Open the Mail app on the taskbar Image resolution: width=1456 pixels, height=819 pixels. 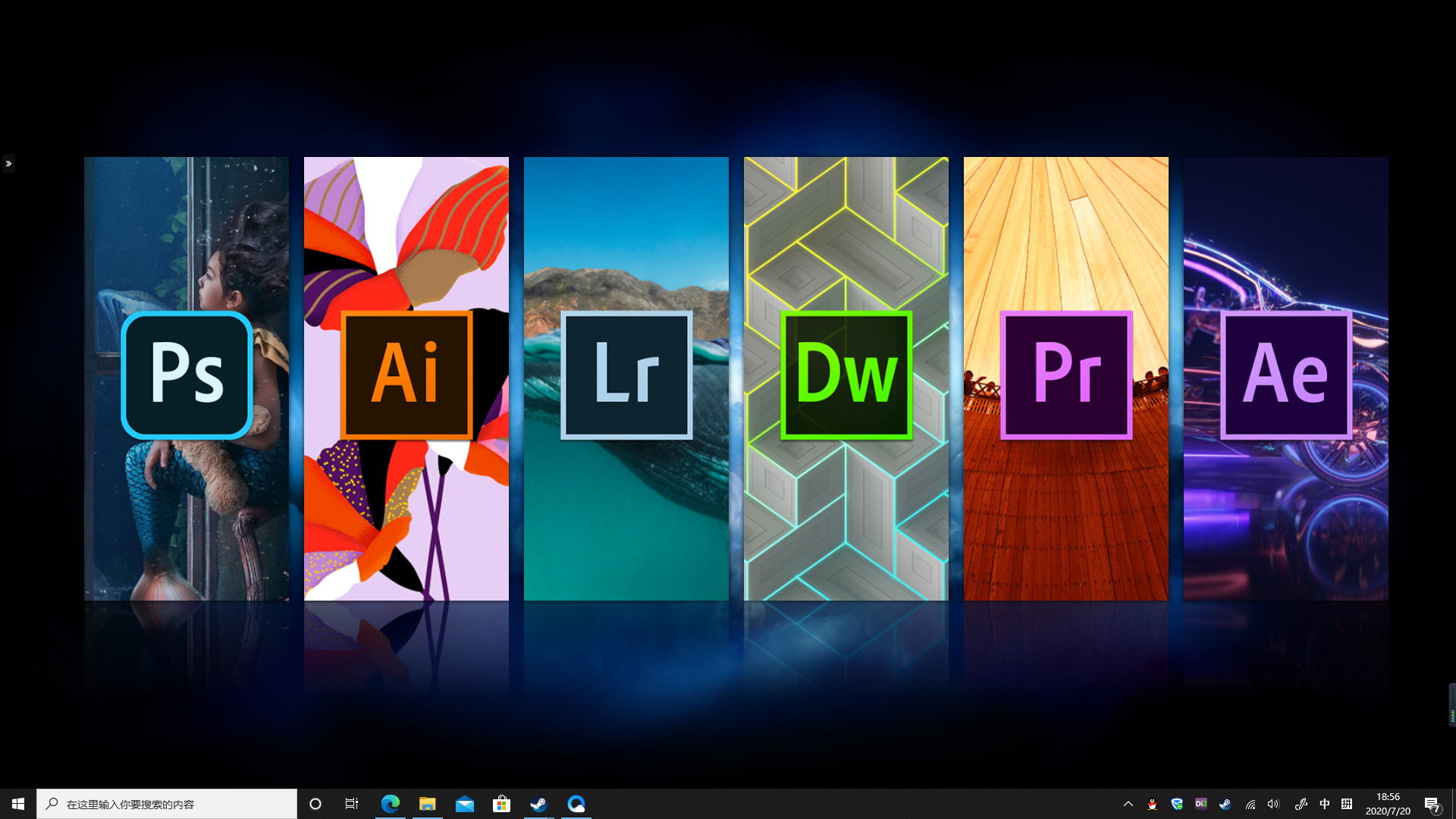(x=464, y=804)
